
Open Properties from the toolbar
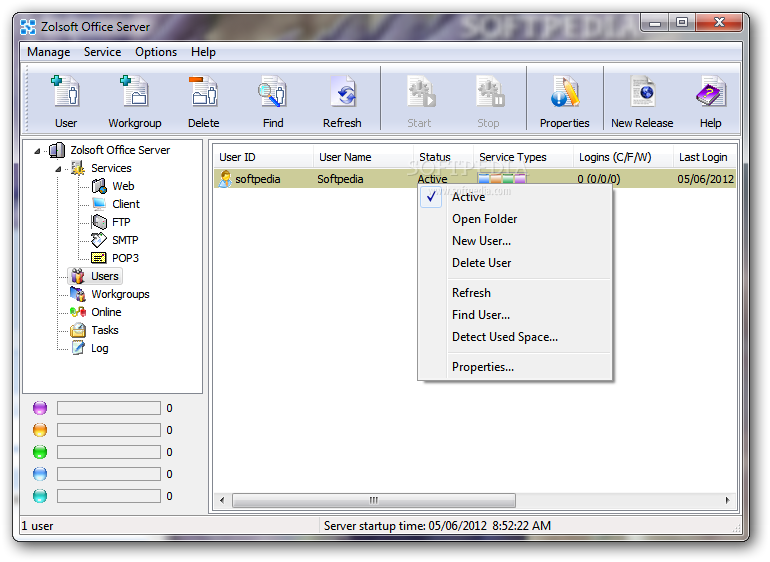(x=565, y=91)
